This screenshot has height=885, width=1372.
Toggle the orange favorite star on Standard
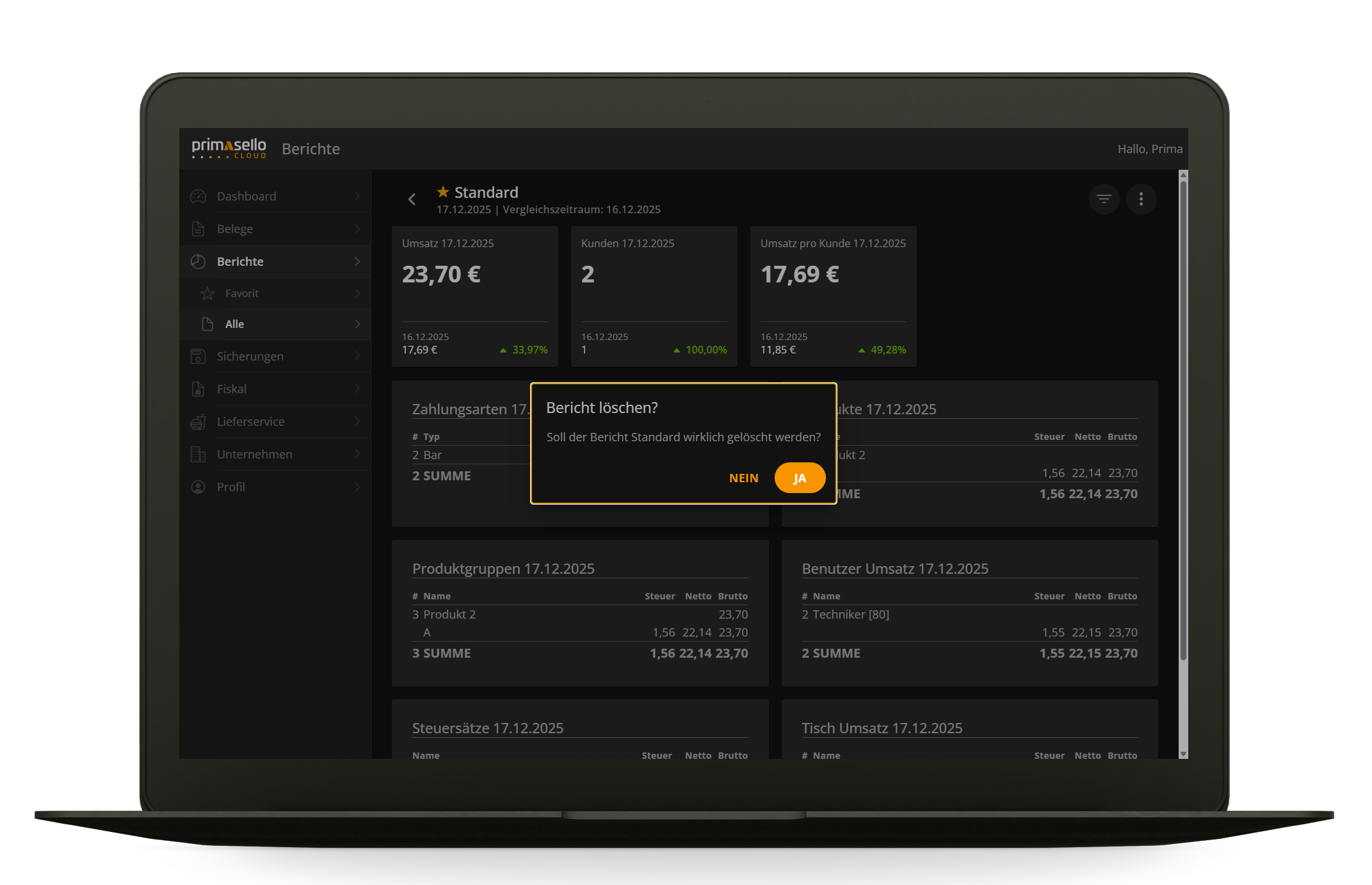[442, 192]
